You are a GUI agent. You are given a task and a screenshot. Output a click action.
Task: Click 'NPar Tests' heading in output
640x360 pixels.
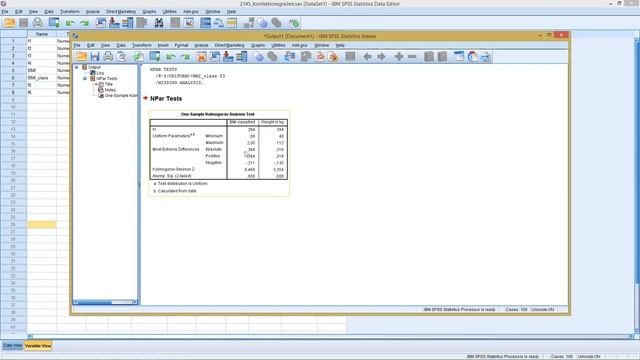166,98
